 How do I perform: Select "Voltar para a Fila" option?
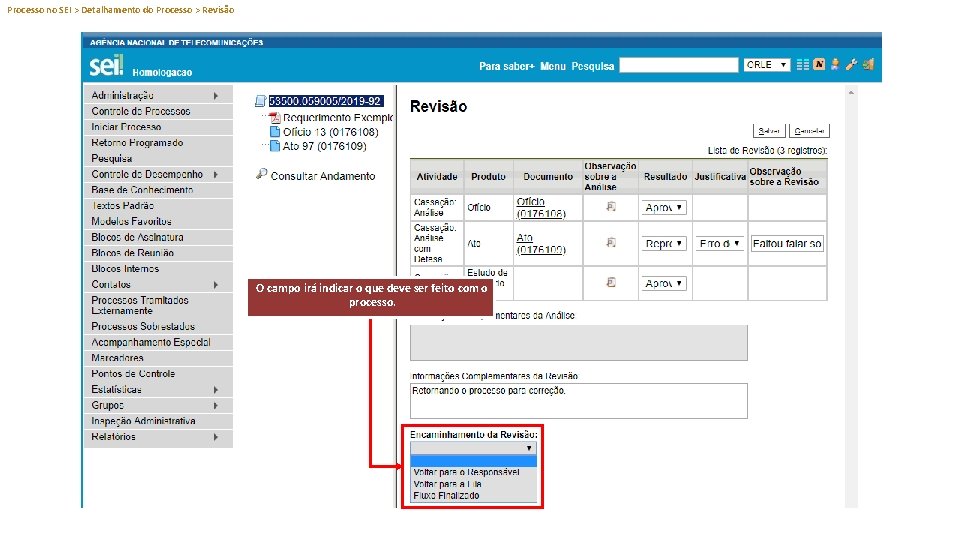[473, 484]
